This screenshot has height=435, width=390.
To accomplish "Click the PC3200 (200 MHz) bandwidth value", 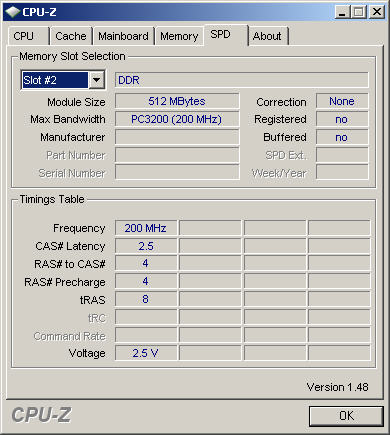I will tap(177, 119).
